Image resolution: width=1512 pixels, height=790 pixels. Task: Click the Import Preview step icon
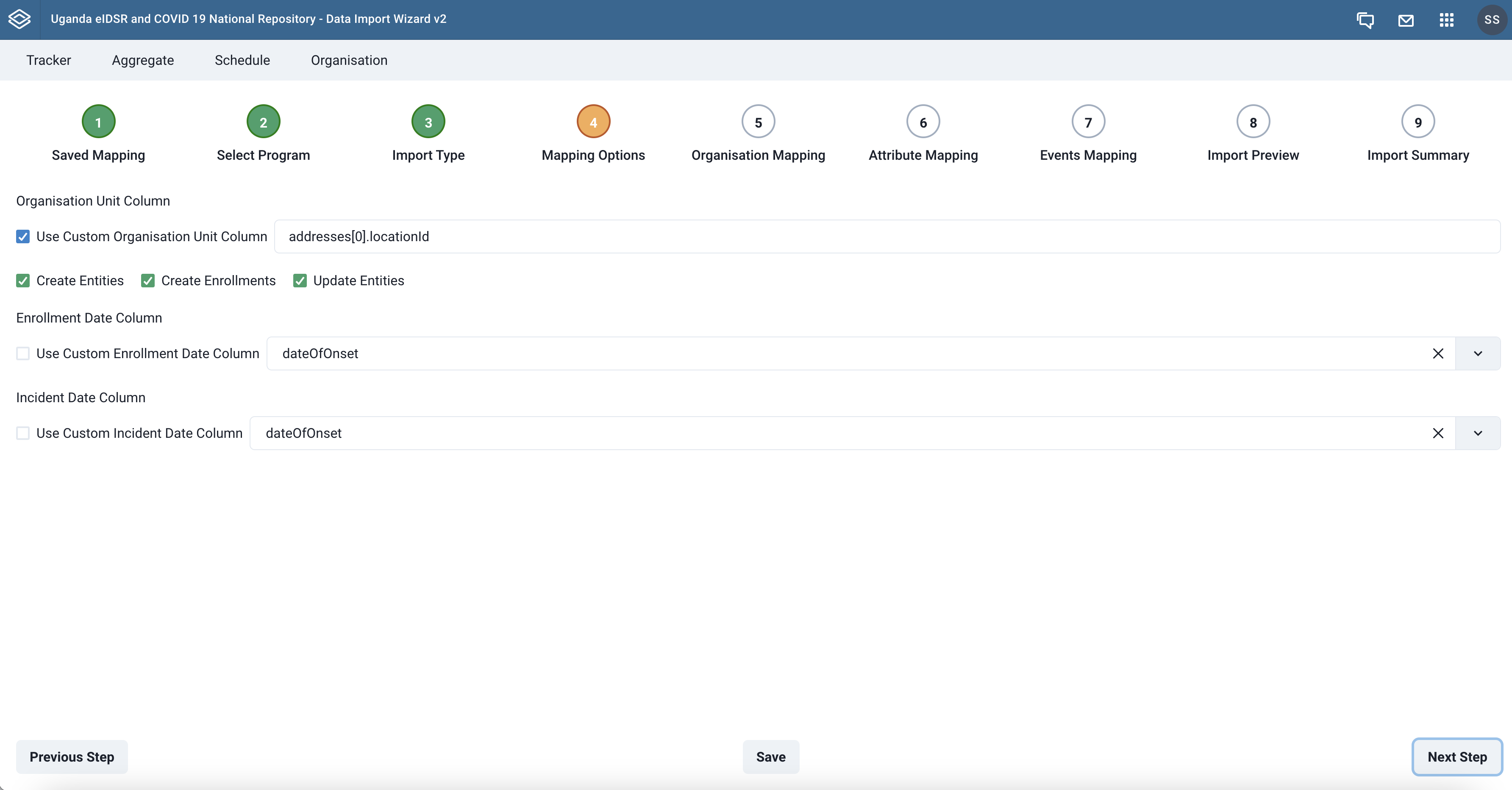pos(1253,122)
